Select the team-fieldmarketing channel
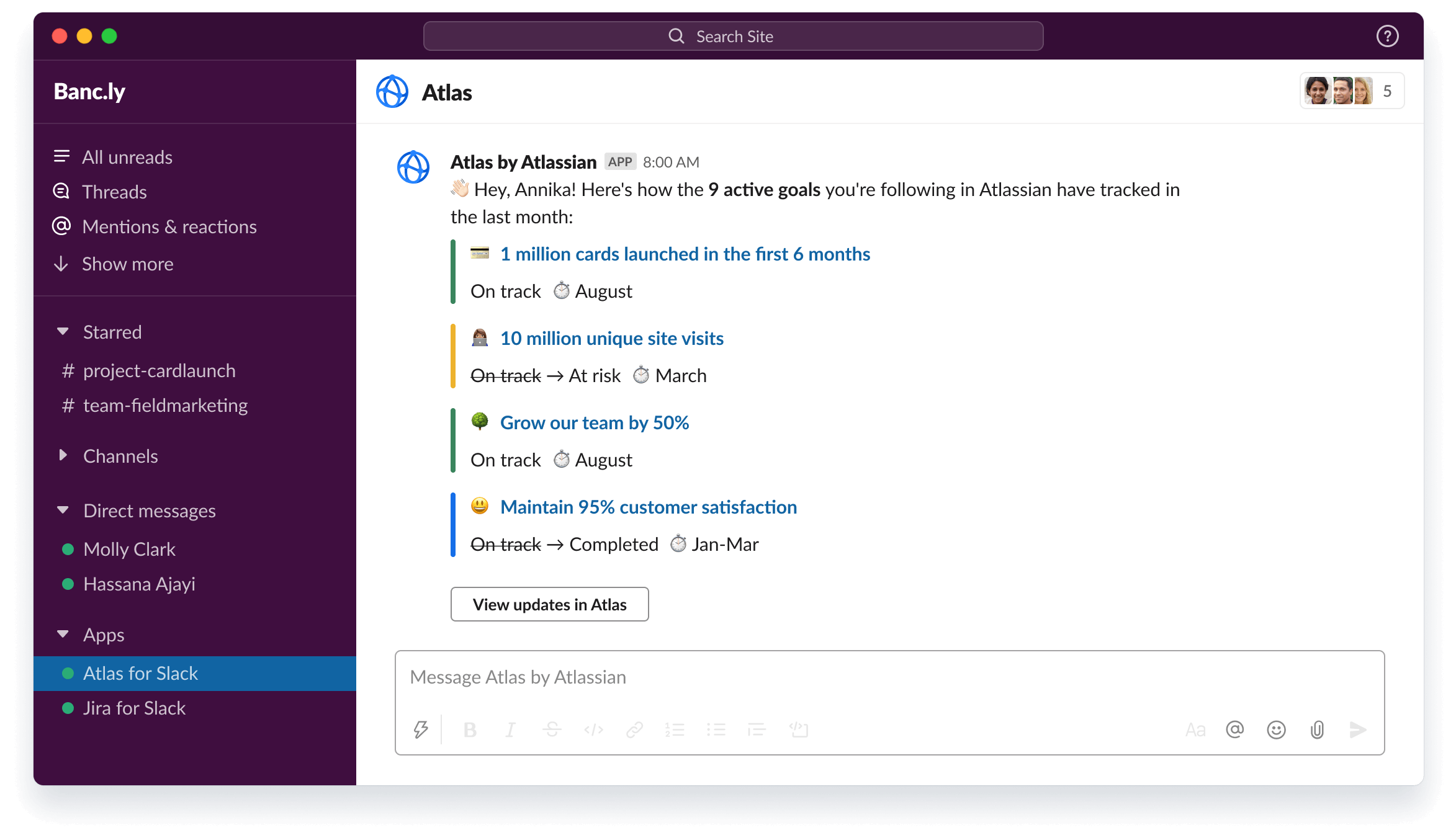 pos(164,406)
